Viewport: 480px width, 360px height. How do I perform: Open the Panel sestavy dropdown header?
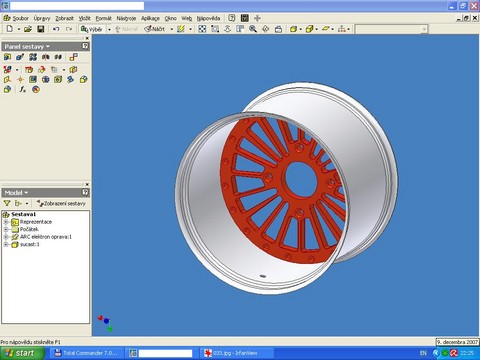pyautogui.click(x=27, y=47)
